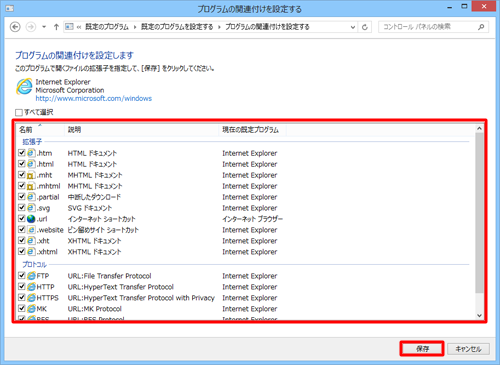Image resolution: width=500 pixels, height=365 pixels.
Task: Expand the hidden breadcrumb « chevron
Action: tap(79, 27)
